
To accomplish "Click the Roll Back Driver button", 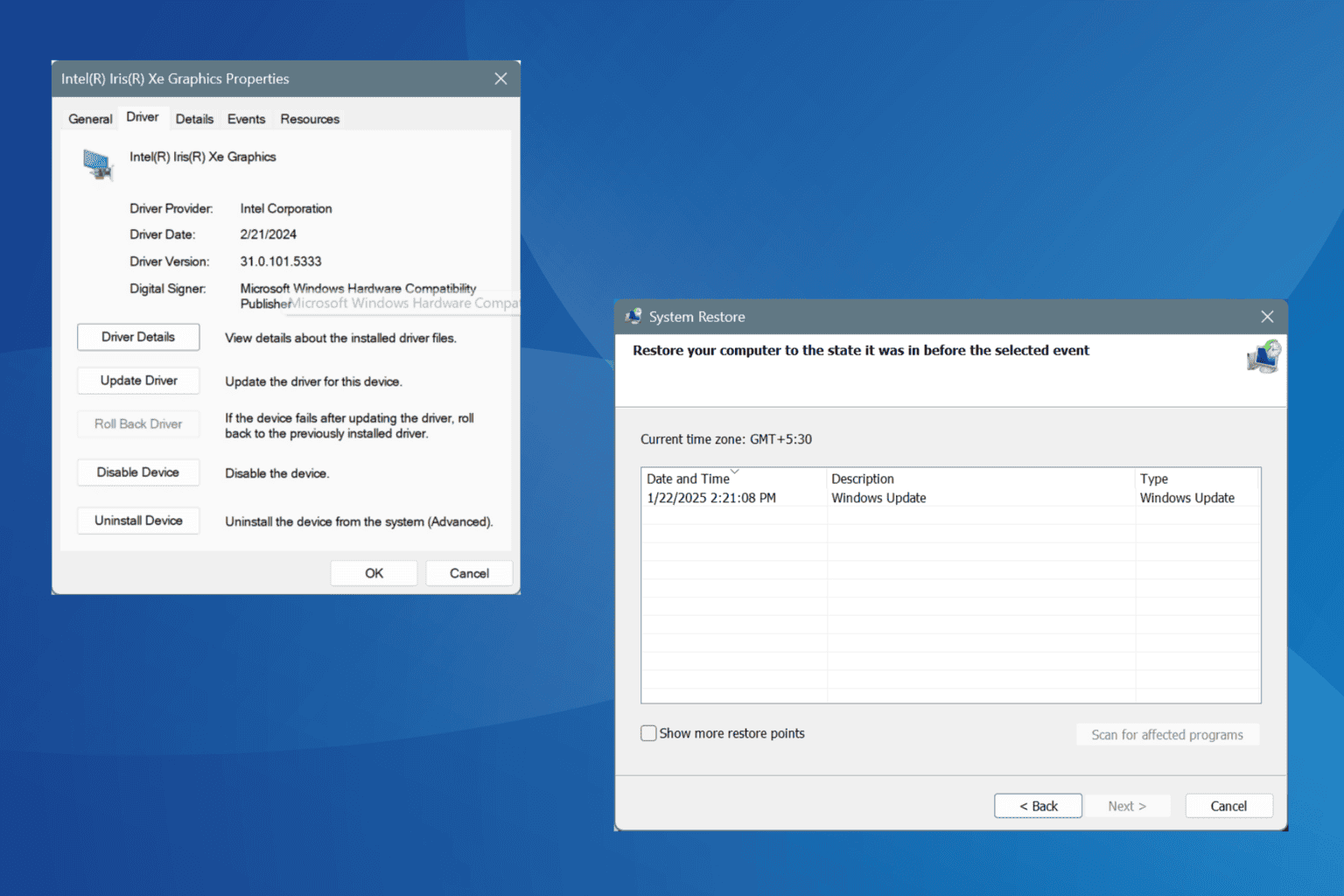I will click(x=138, y=424).
